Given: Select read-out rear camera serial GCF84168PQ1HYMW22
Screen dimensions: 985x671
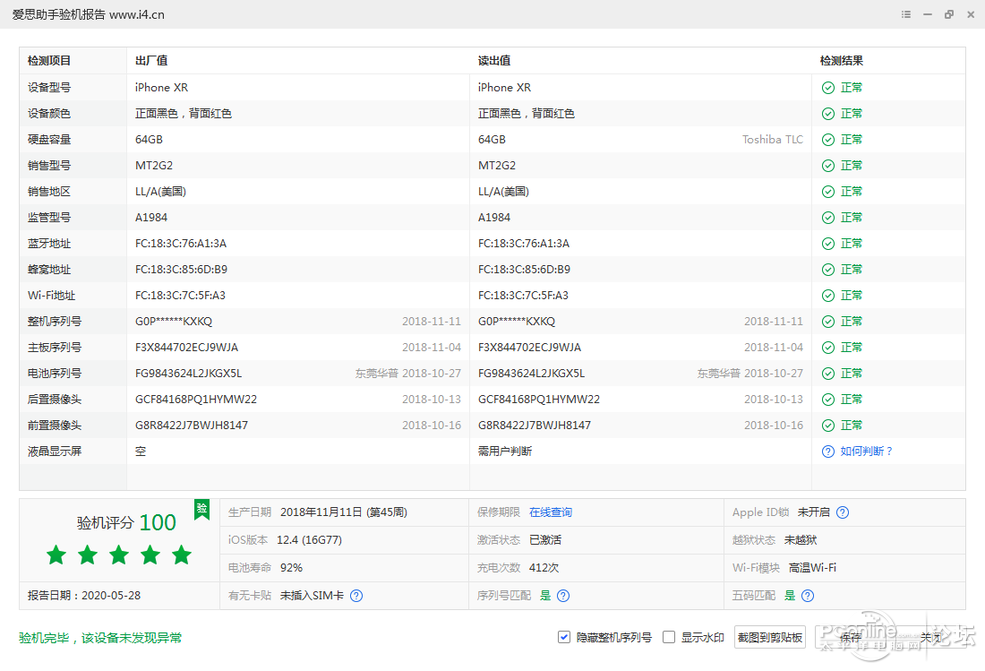Looking at the screenshot, I should point(539,400).
